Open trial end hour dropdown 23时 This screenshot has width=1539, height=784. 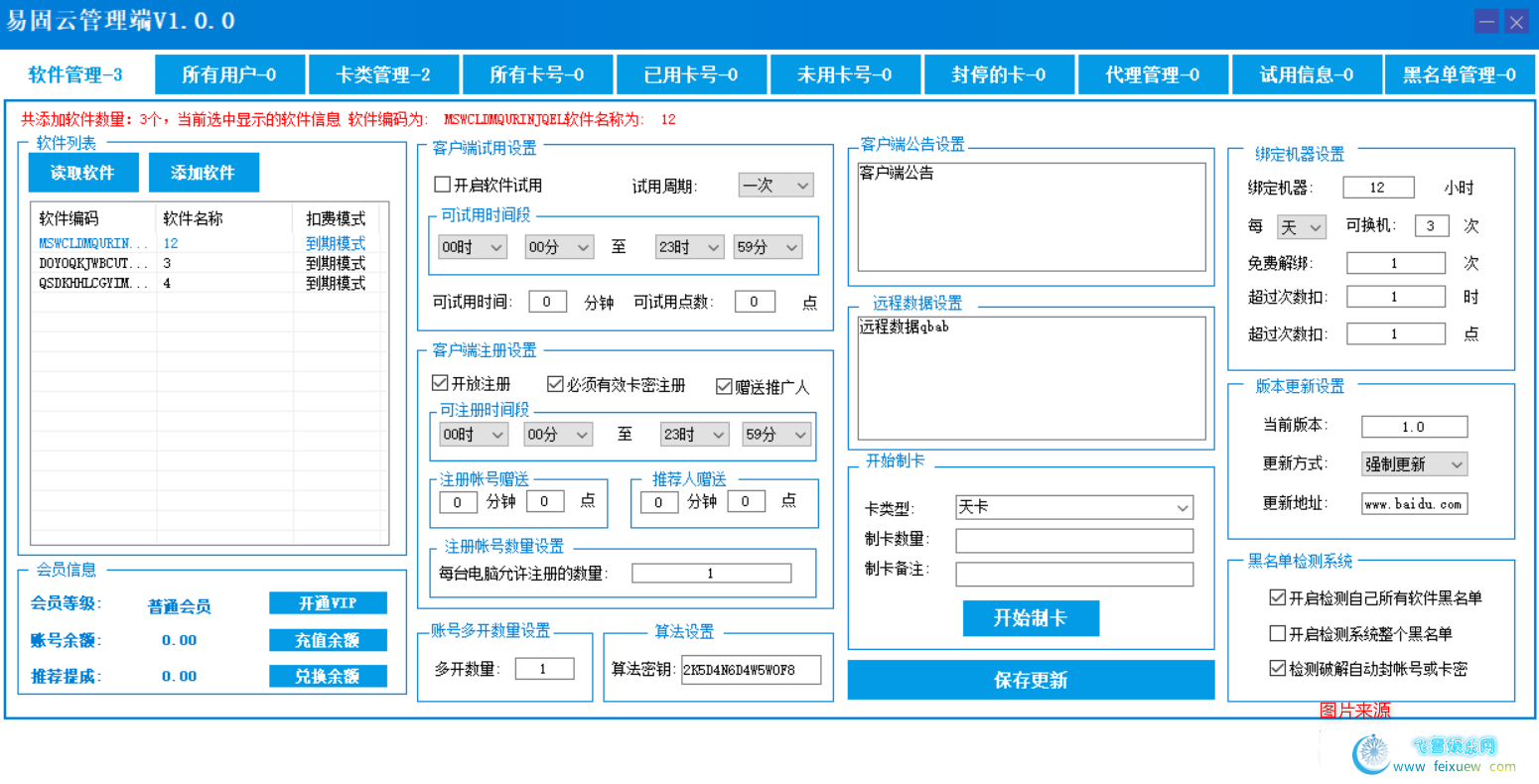point(689,247)
